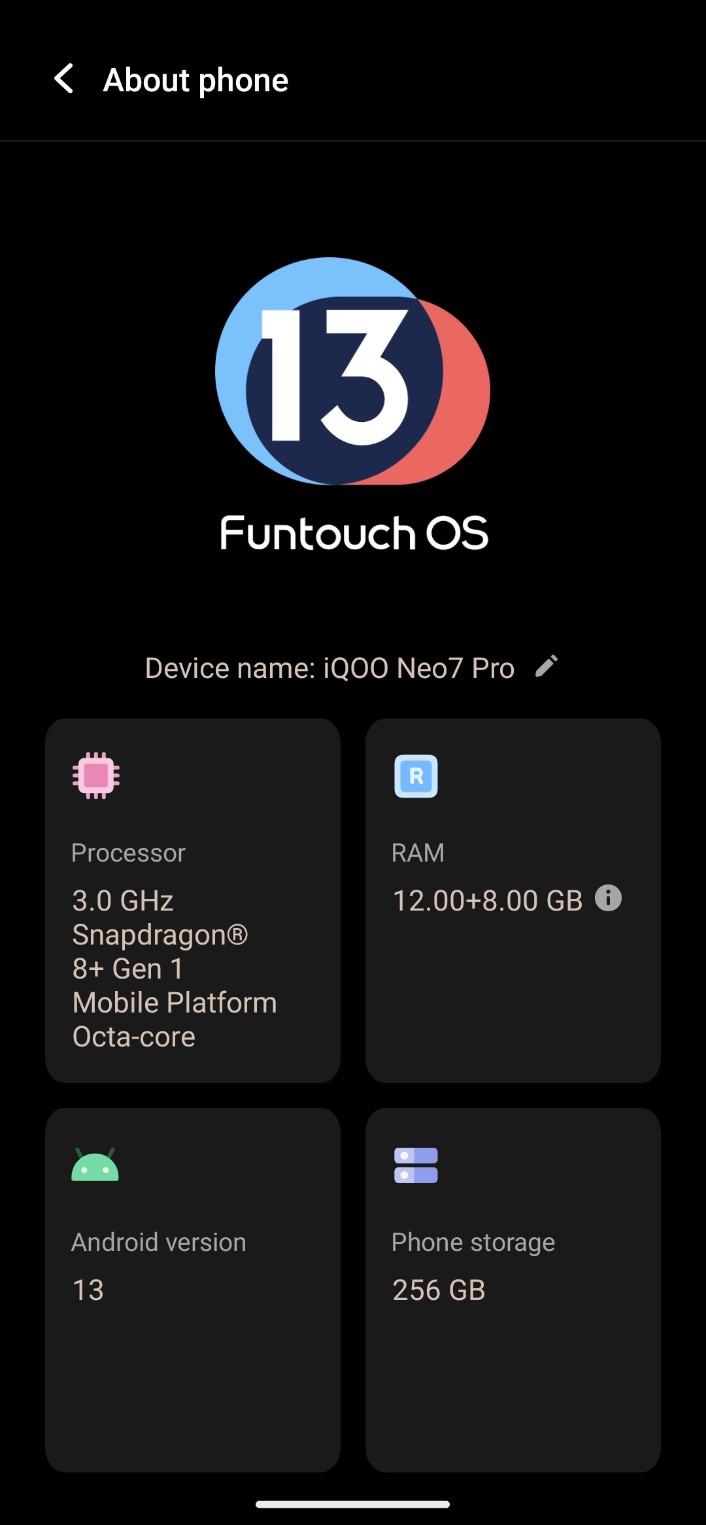
Task: Tap the Android version number 13
Action: pyautogui.click(x=88, y=1290)
